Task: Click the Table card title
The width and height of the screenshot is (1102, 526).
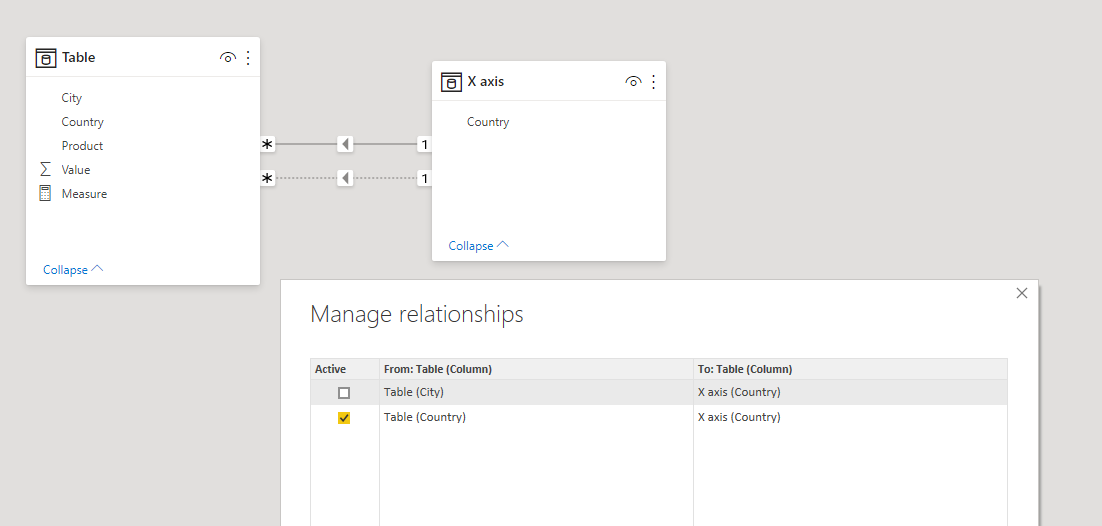Action: pyautogui.click(x=79, y=58)
